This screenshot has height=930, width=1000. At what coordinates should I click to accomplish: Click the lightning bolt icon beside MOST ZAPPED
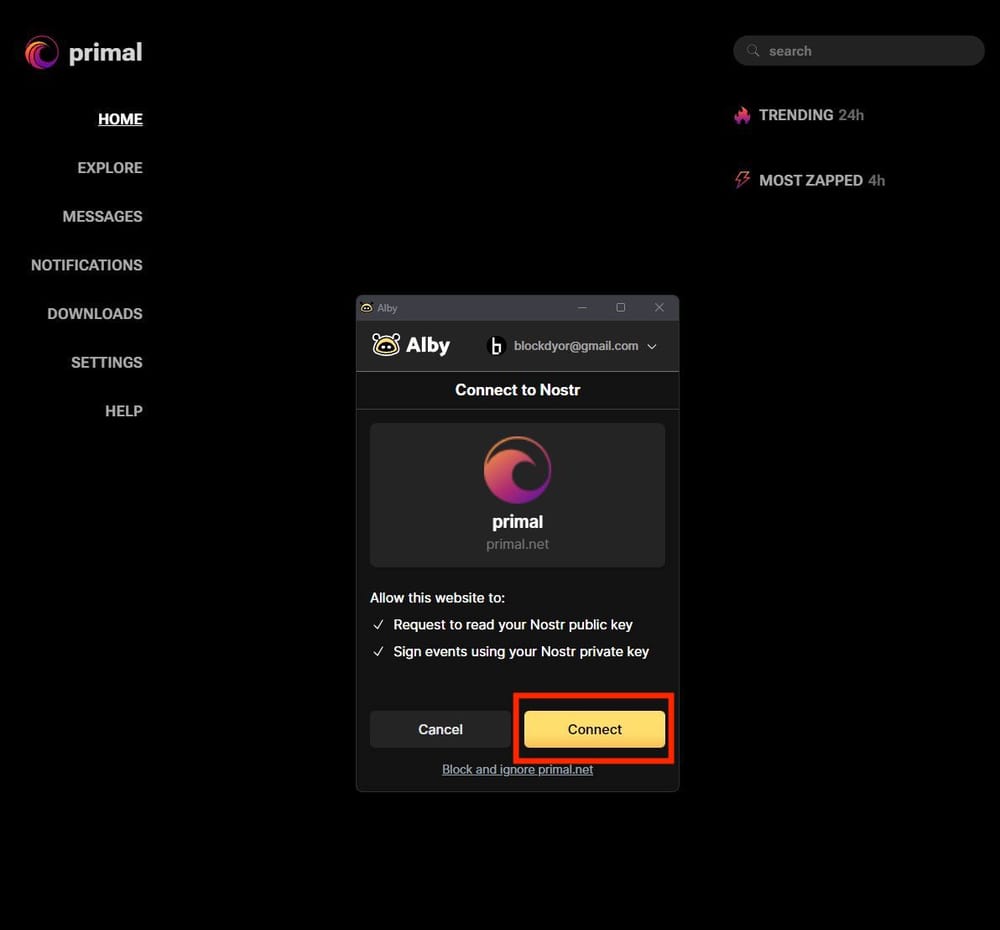pyautogui.click(x=741, y=180)
